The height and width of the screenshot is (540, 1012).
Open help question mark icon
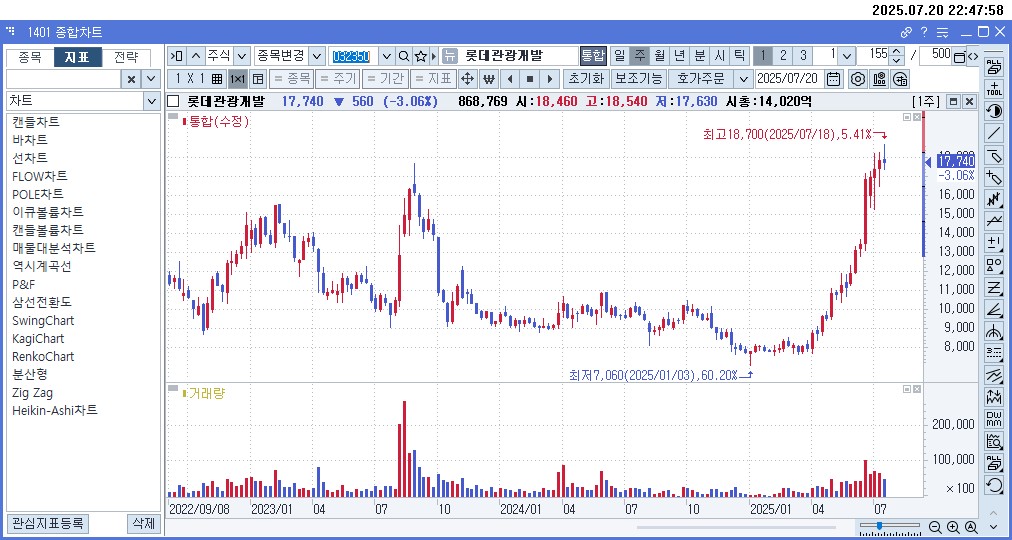point(924,32)
